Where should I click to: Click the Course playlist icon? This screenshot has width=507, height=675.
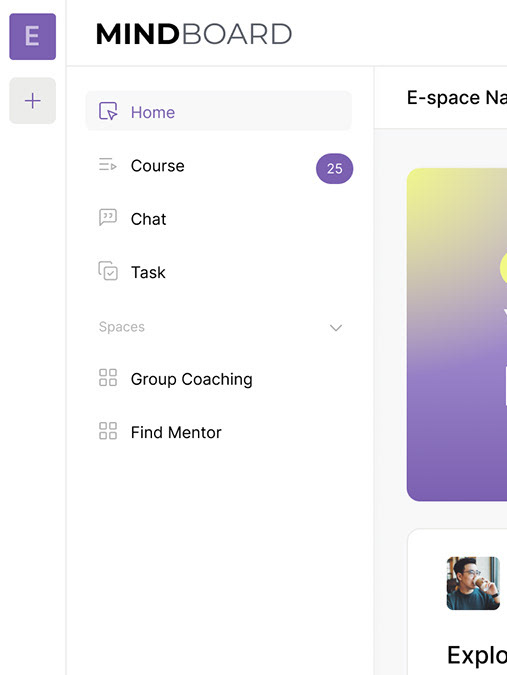[x=108, y=164]
